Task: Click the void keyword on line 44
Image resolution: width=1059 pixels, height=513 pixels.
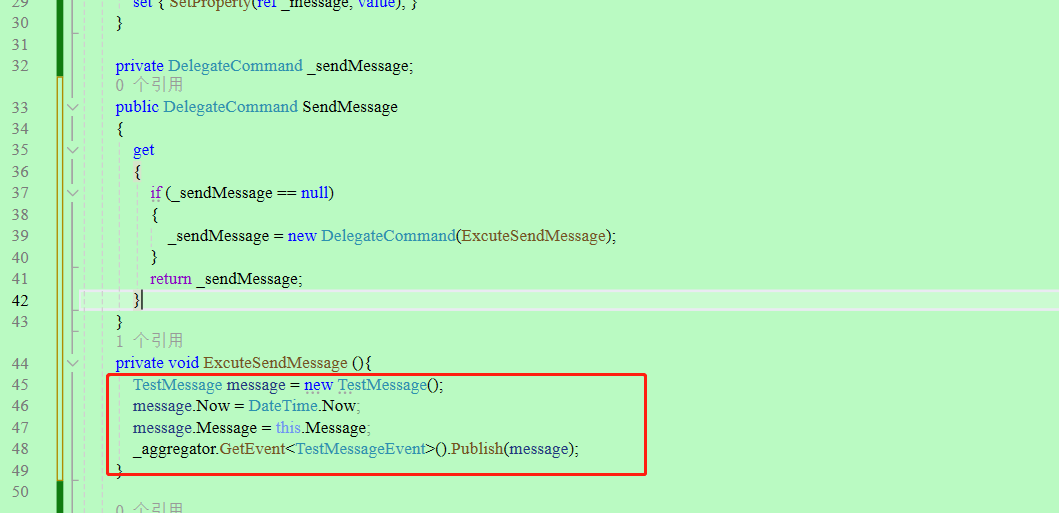Action: [184, 363]
